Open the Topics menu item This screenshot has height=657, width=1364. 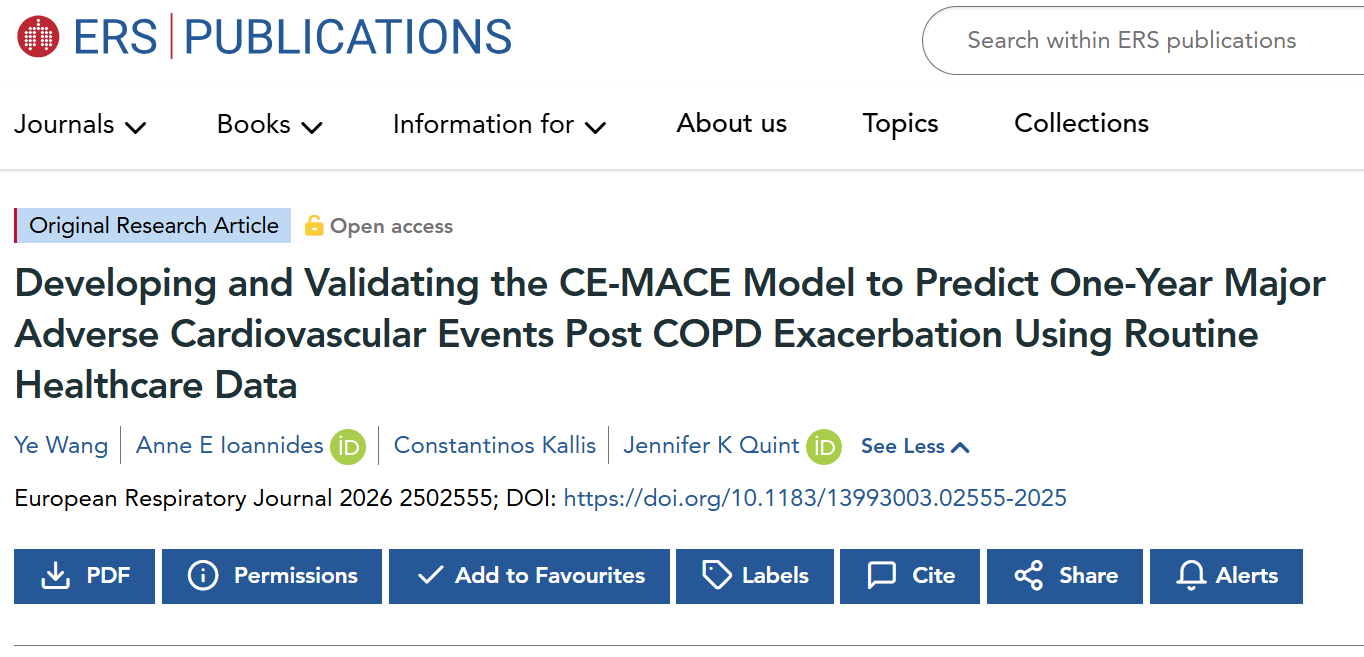900,124
